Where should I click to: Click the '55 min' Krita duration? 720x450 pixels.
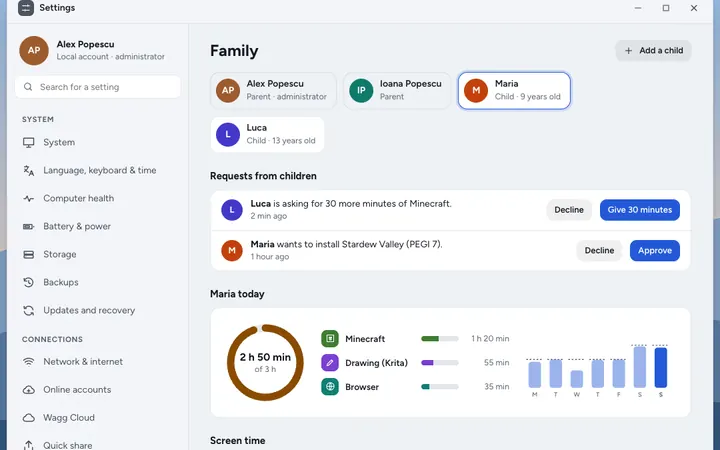point(496,363)
